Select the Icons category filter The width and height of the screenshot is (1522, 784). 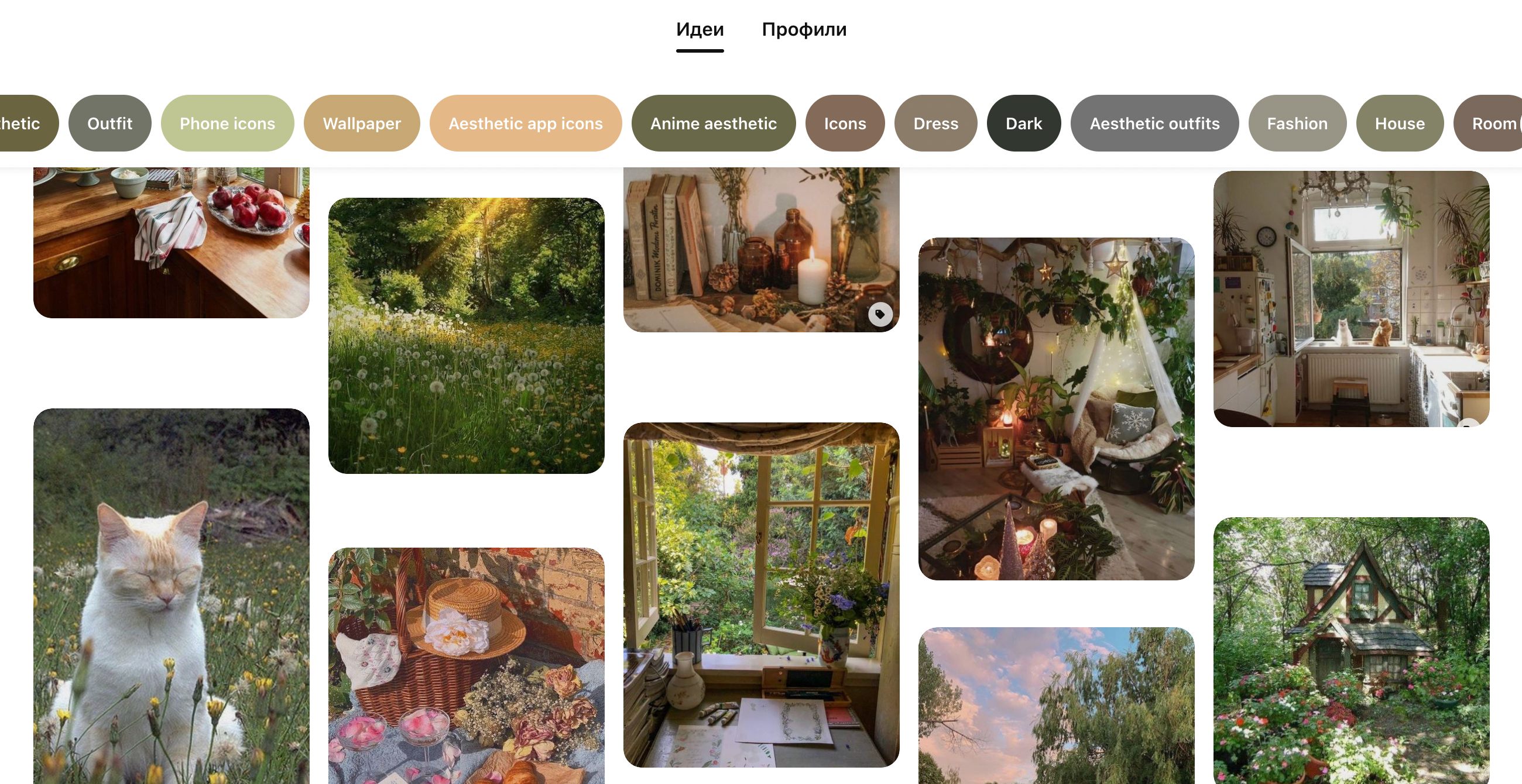pos(845,121)
